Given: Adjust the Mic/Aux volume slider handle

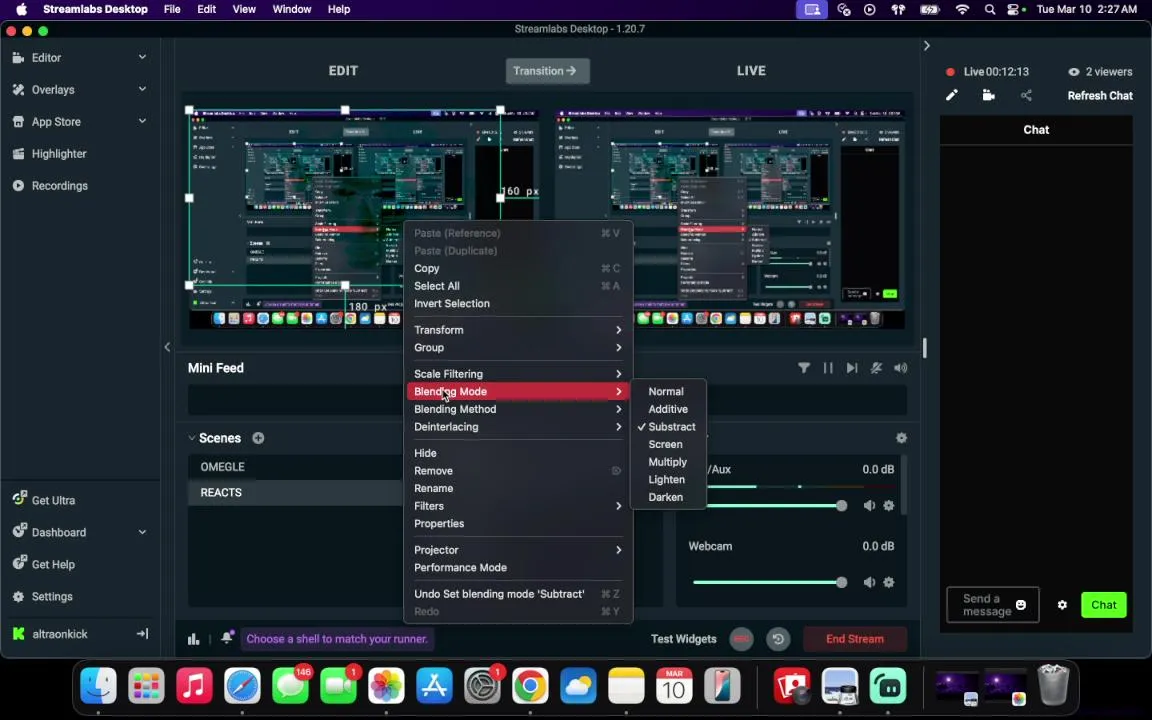Looking at the screenshot, I should 841,505.
